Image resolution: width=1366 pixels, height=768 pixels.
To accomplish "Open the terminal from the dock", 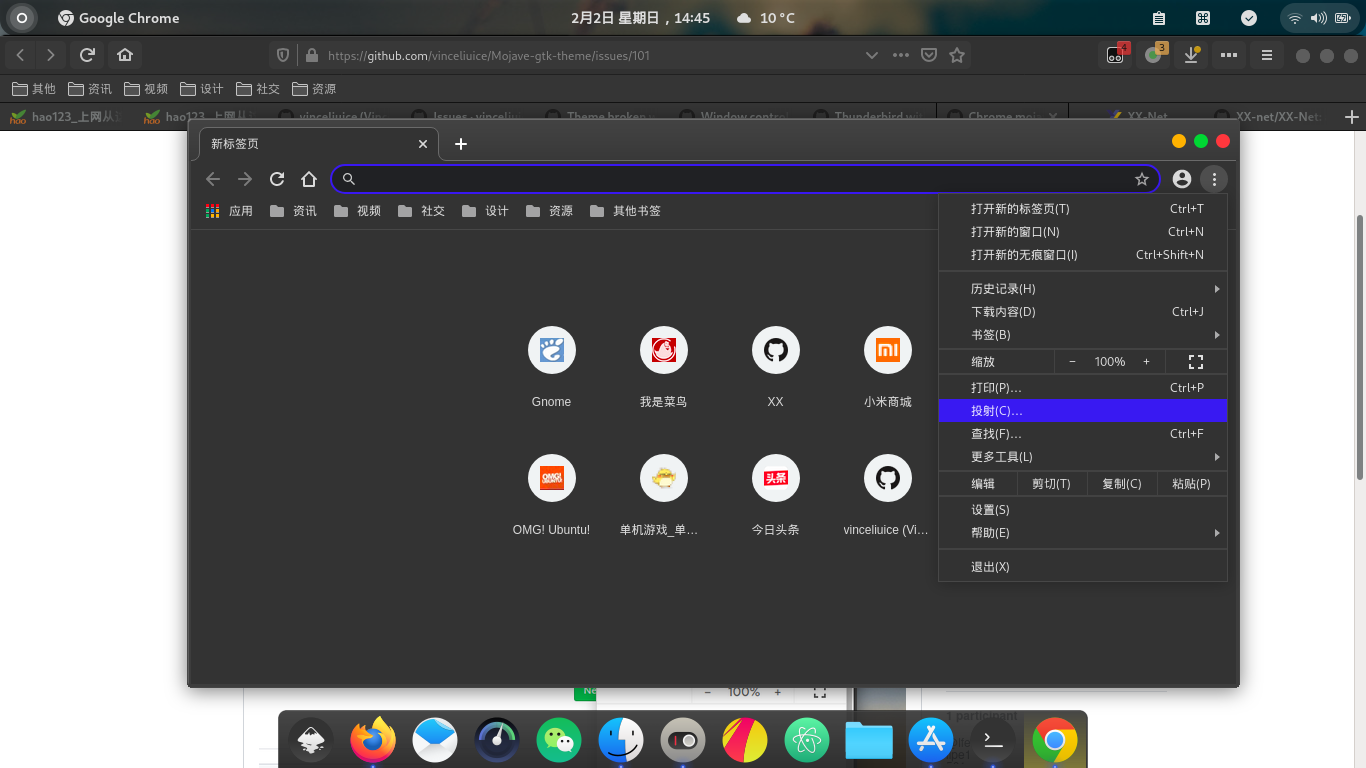I will (x=992, y=740).
